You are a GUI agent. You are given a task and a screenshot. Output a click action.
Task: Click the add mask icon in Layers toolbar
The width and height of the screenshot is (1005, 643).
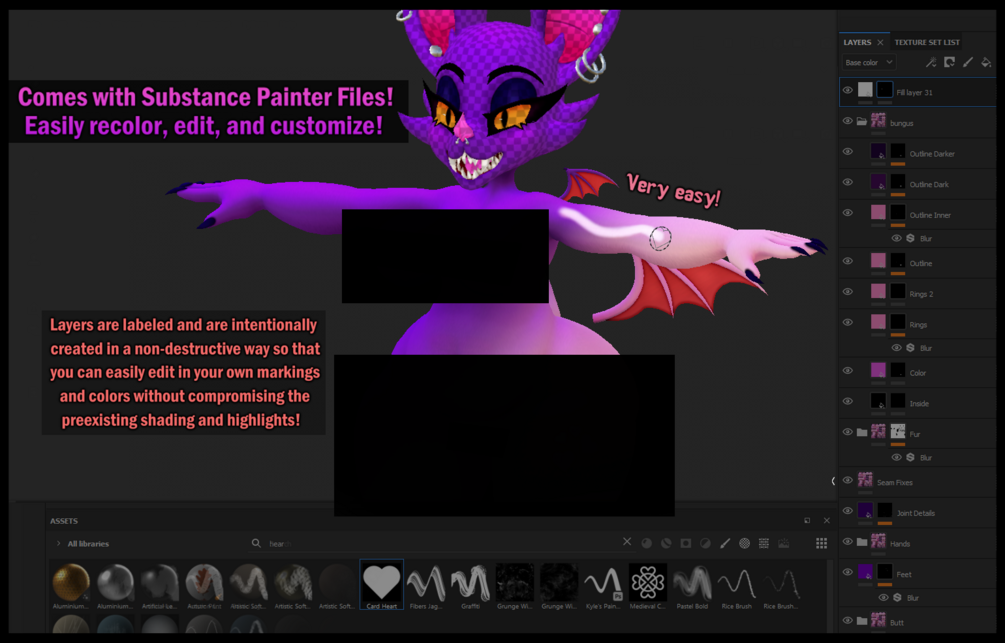click(949, 62)
